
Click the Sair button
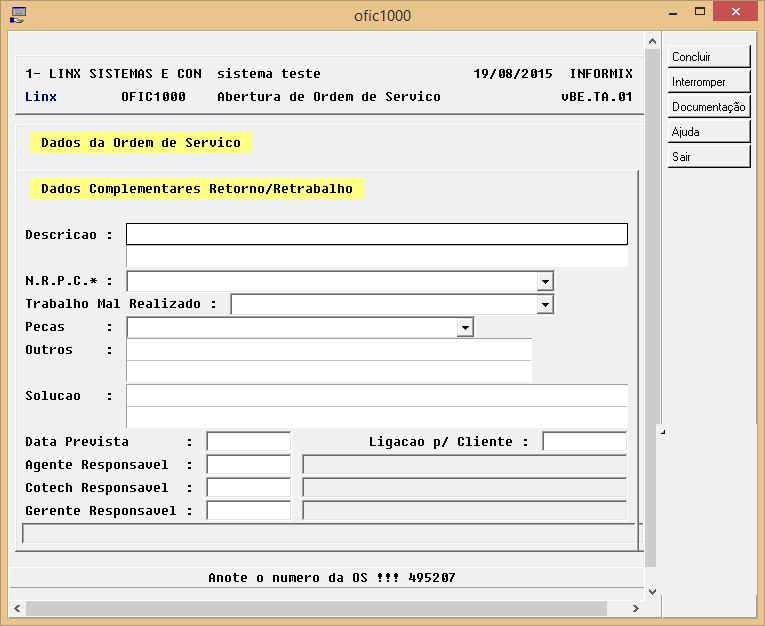[708, 156]
